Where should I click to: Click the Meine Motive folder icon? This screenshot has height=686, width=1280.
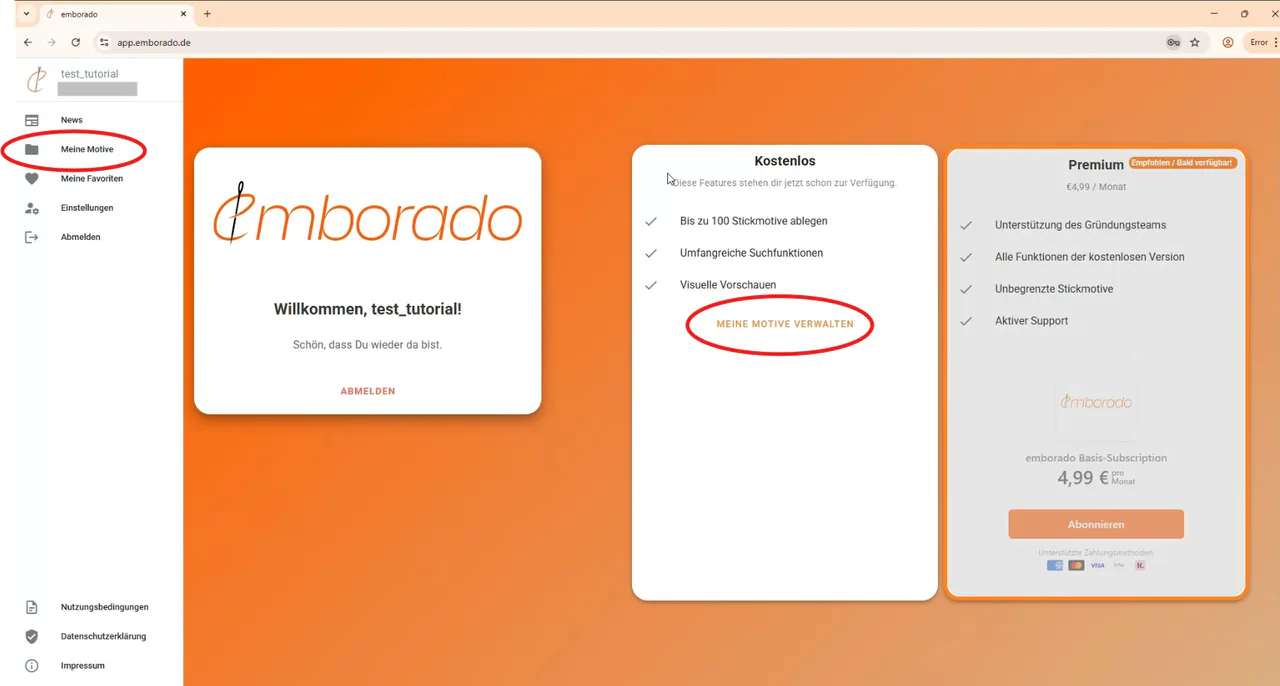tap(32, 149)
